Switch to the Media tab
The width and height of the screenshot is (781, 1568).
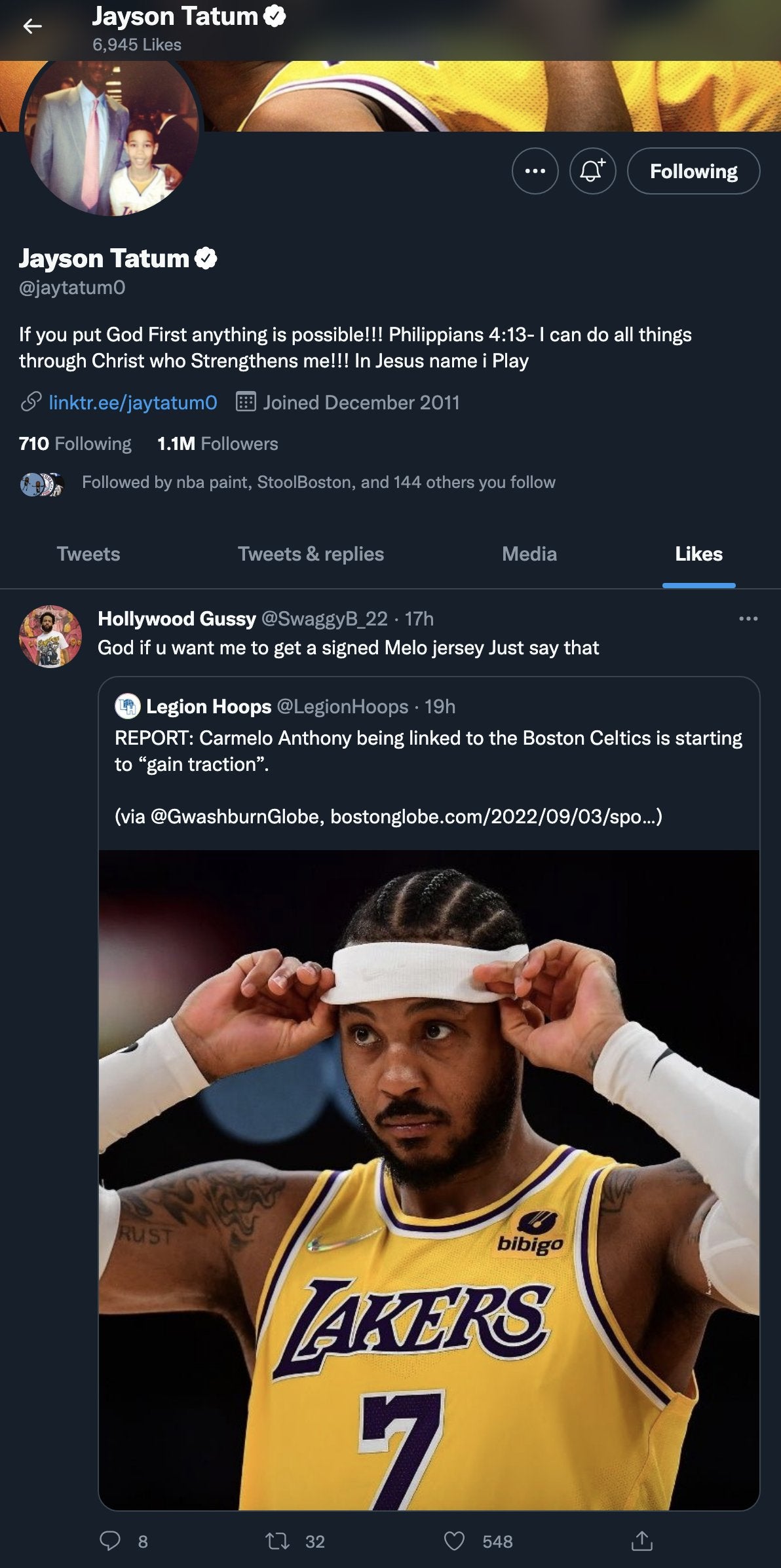(529, 554)
